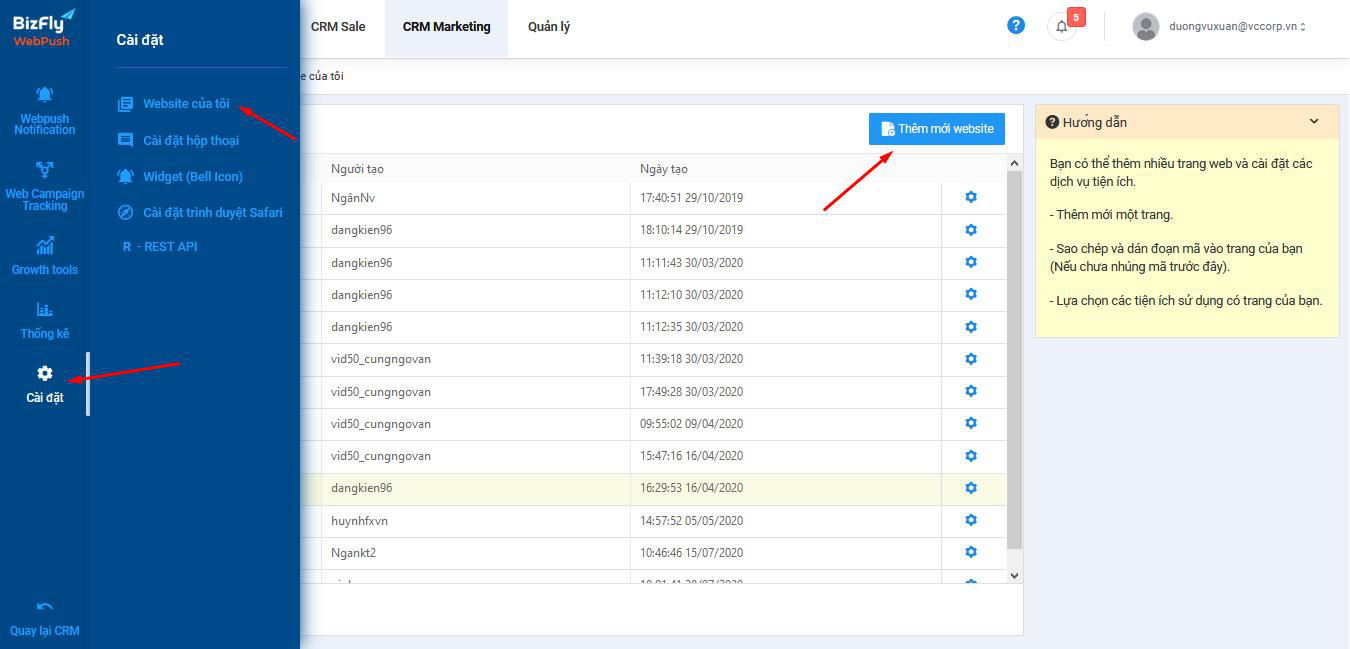Open Web Campaign Tracking in sidebar
Screen dimensions: 1350x649
coord(44,185)
